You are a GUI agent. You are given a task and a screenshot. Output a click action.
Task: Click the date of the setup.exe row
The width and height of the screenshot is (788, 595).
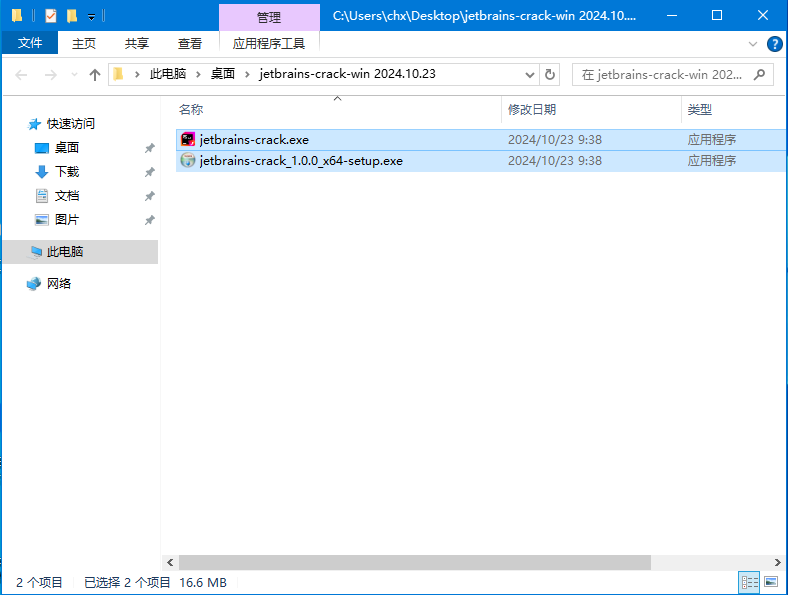click(x=555, y=161)
